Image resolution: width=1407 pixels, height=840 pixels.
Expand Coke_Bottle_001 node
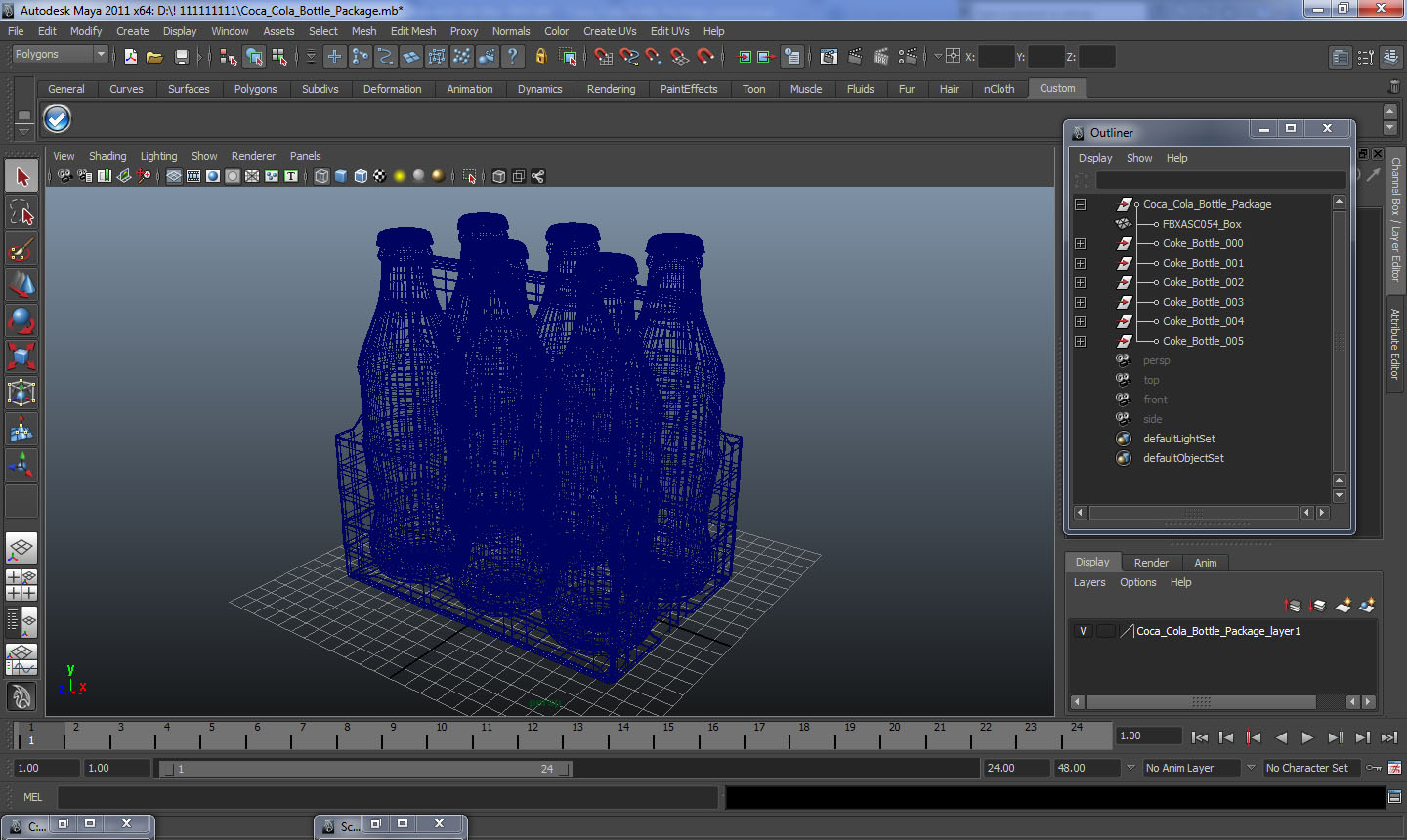coord(1080,263)
